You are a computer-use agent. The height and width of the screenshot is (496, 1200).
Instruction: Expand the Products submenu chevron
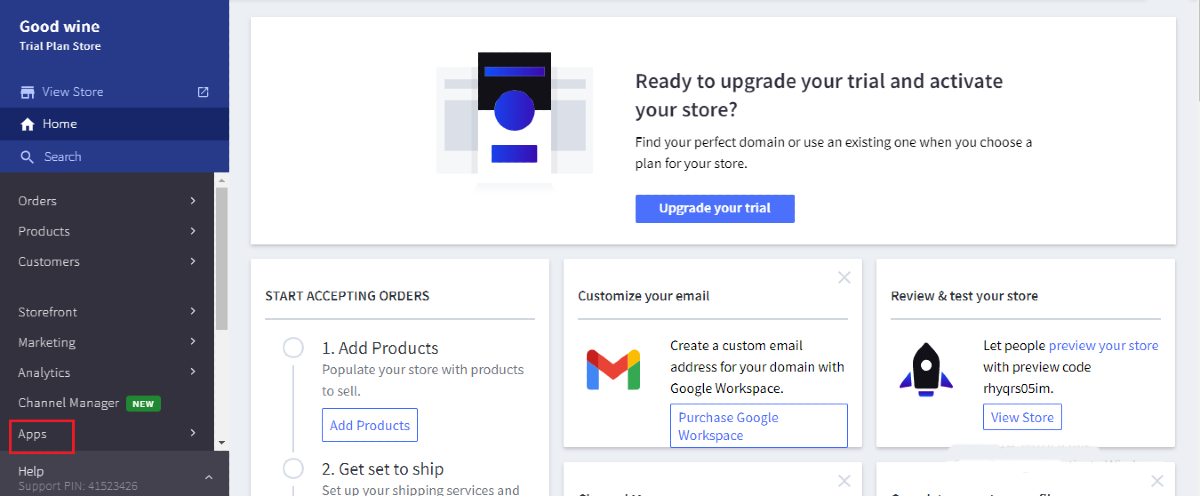click(x=193, y=231)
